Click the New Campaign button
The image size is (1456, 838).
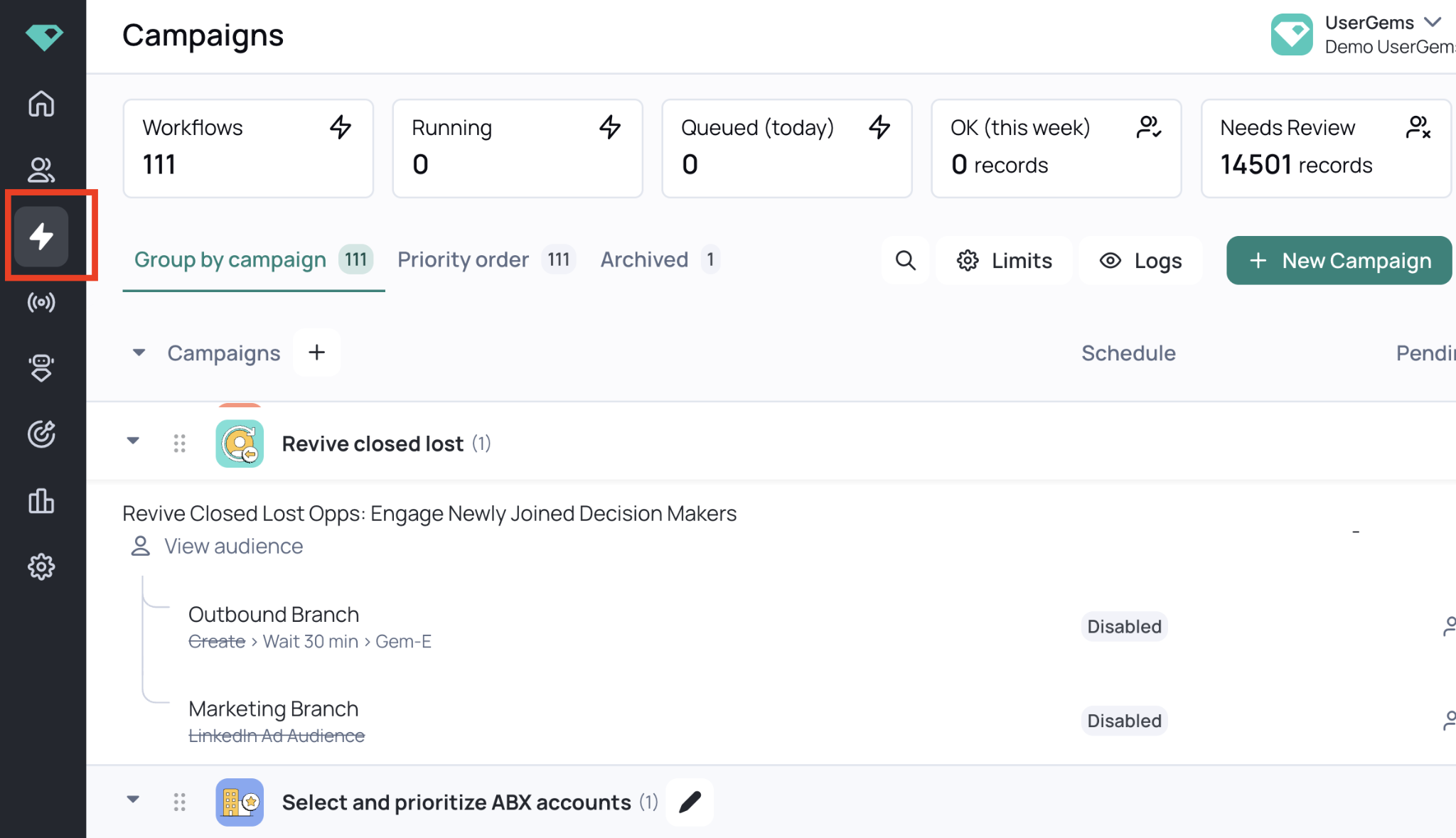(1339, 260)
